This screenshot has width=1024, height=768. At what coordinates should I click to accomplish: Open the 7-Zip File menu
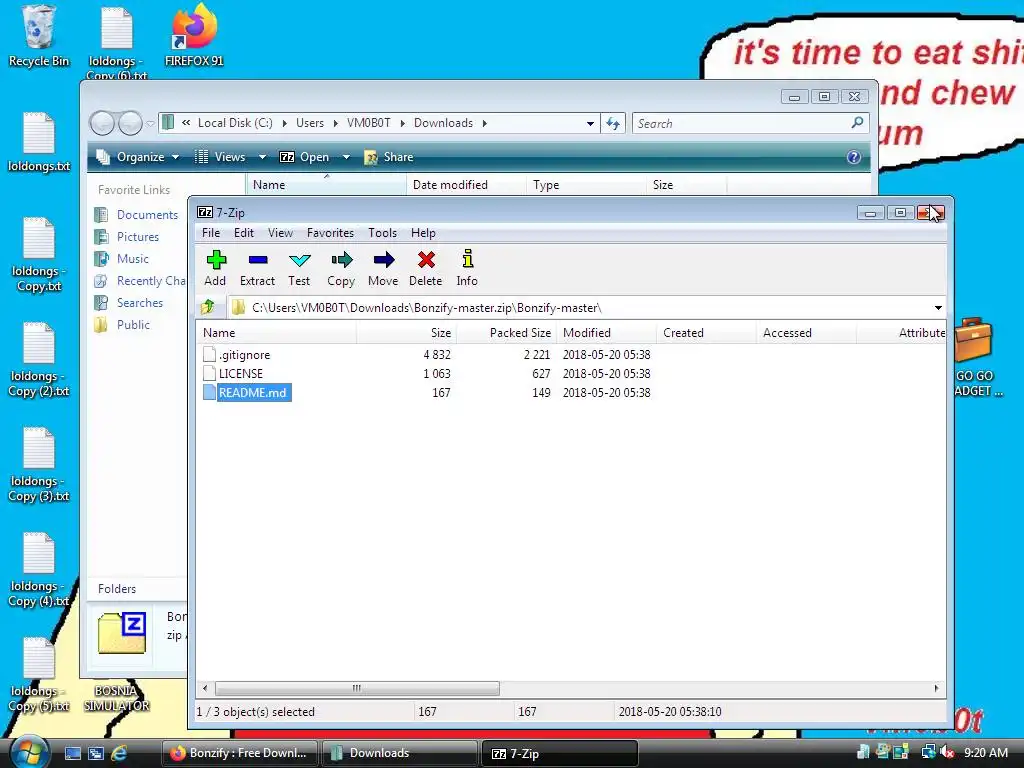pos(211,233)
